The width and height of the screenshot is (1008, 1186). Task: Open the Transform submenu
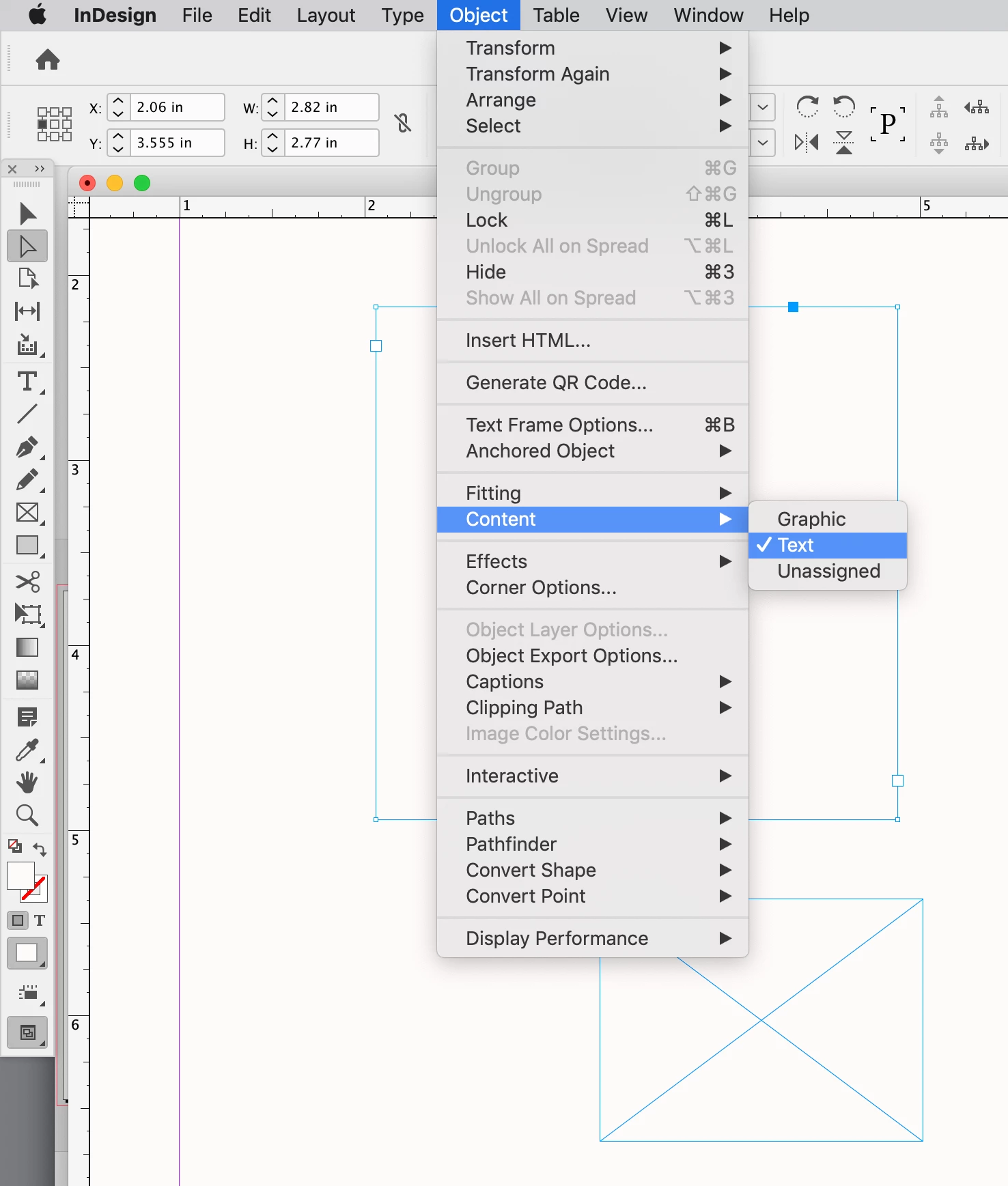pos(593,48)
